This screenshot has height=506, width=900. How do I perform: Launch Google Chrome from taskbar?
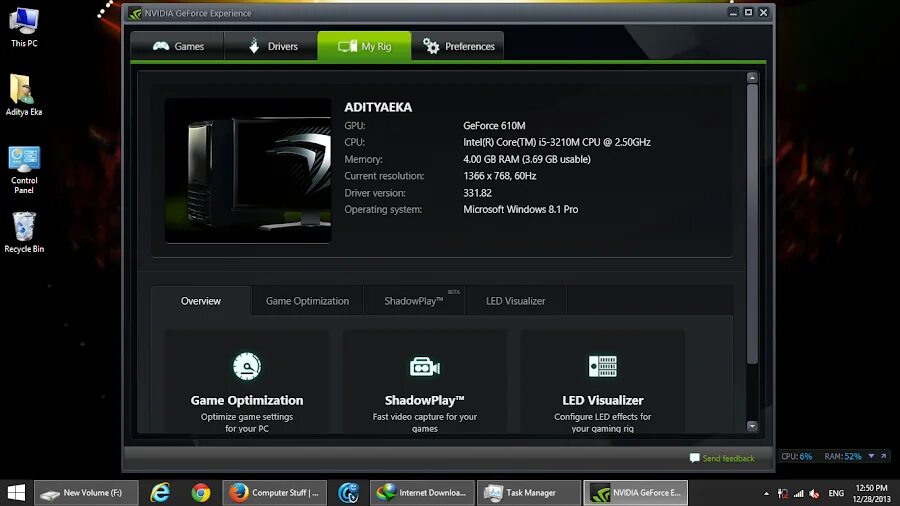(200, 493)
